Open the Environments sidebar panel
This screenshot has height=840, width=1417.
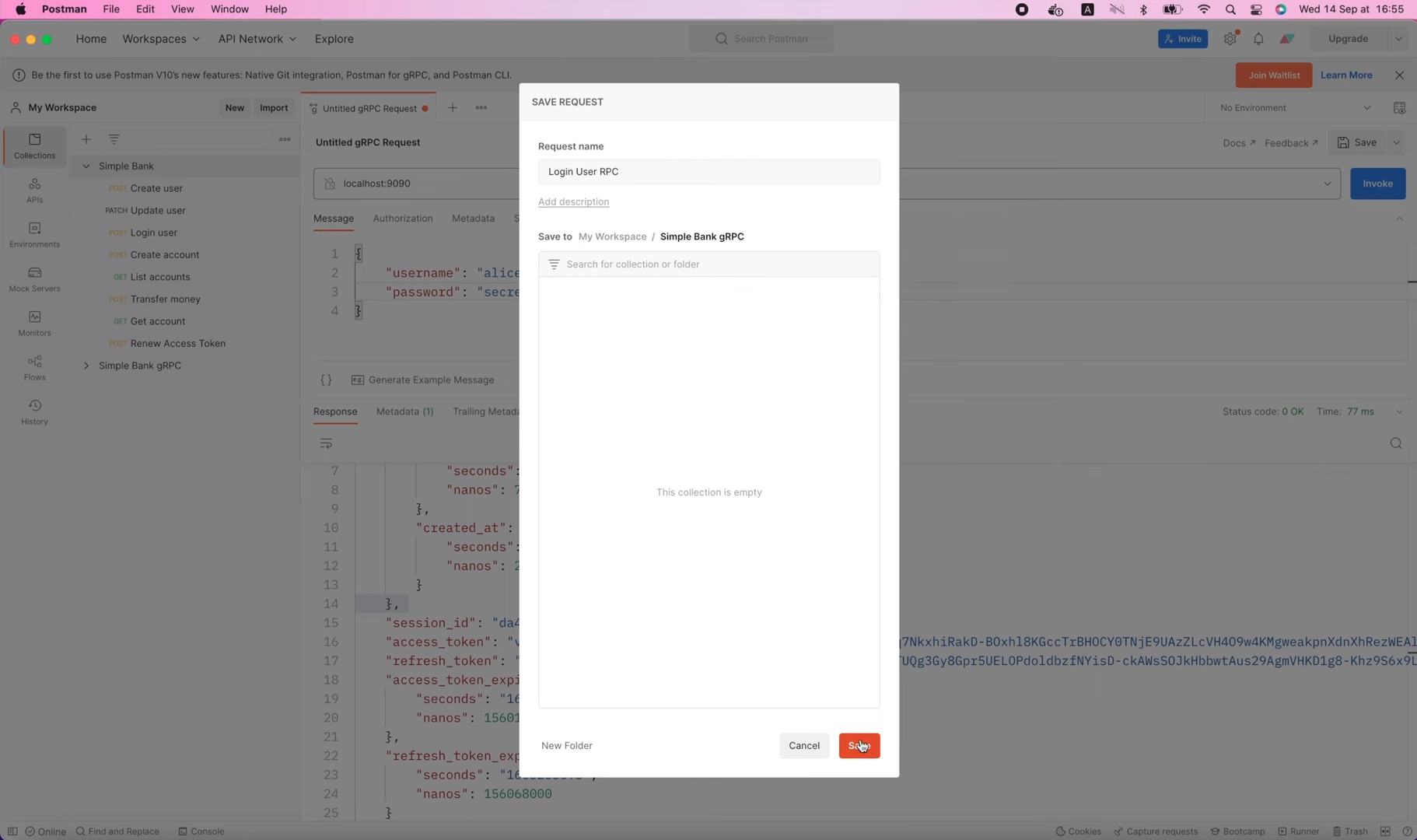tap(34, 235)
